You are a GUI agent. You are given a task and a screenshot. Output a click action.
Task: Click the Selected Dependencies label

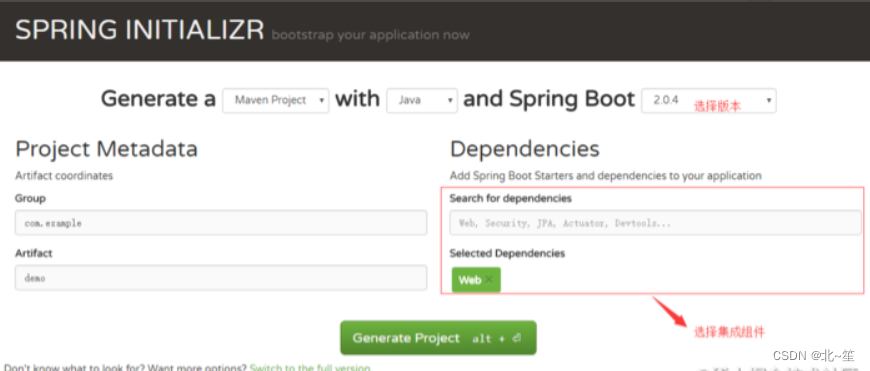tap(507, 253)
